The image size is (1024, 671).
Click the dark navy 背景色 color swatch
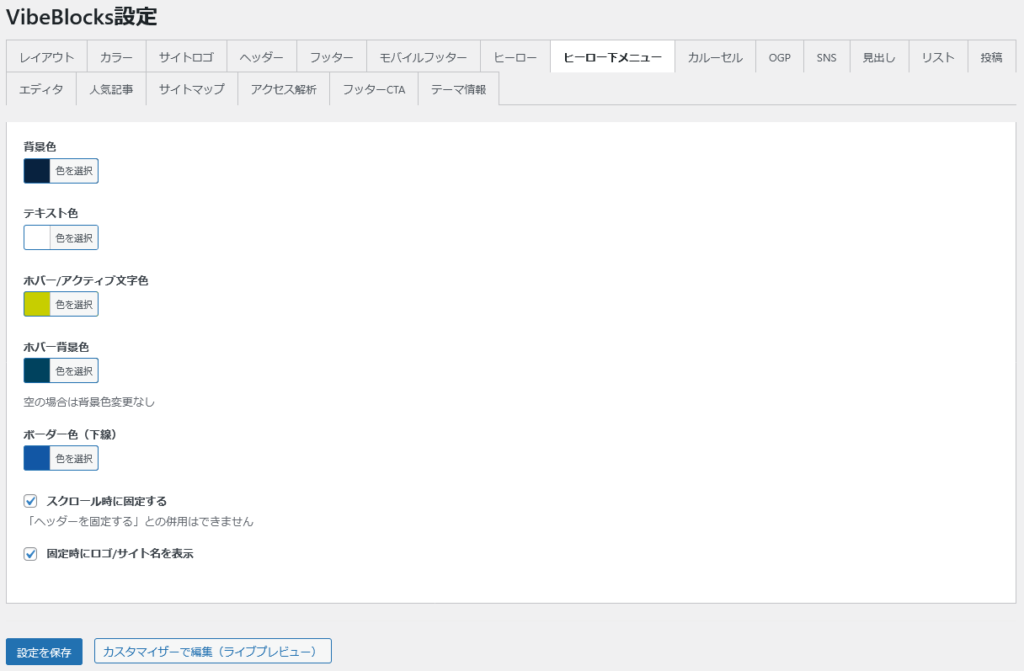(37, 171)
